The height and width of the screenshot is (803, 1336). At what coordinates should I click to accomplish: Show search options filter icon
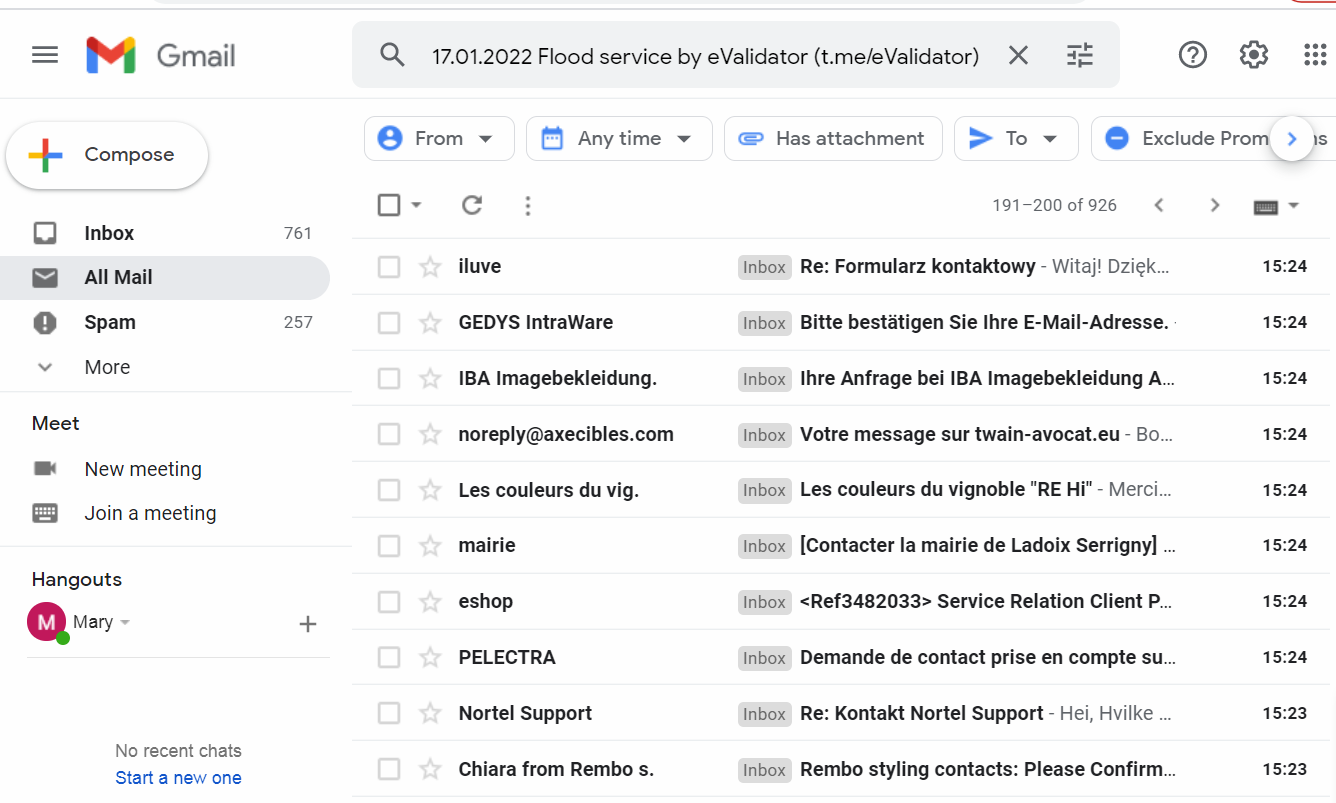coord(1080,56)
